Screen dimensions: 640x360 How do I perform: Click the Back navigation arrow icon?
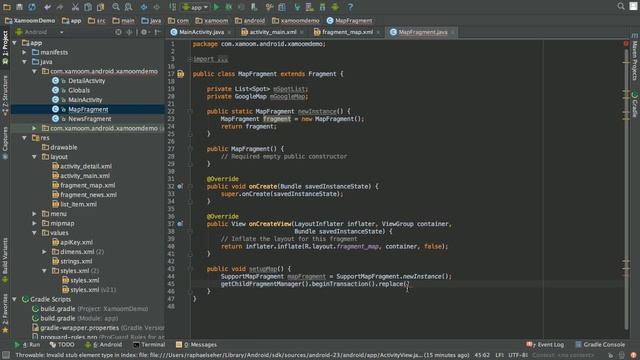click(x=144, y=7)
